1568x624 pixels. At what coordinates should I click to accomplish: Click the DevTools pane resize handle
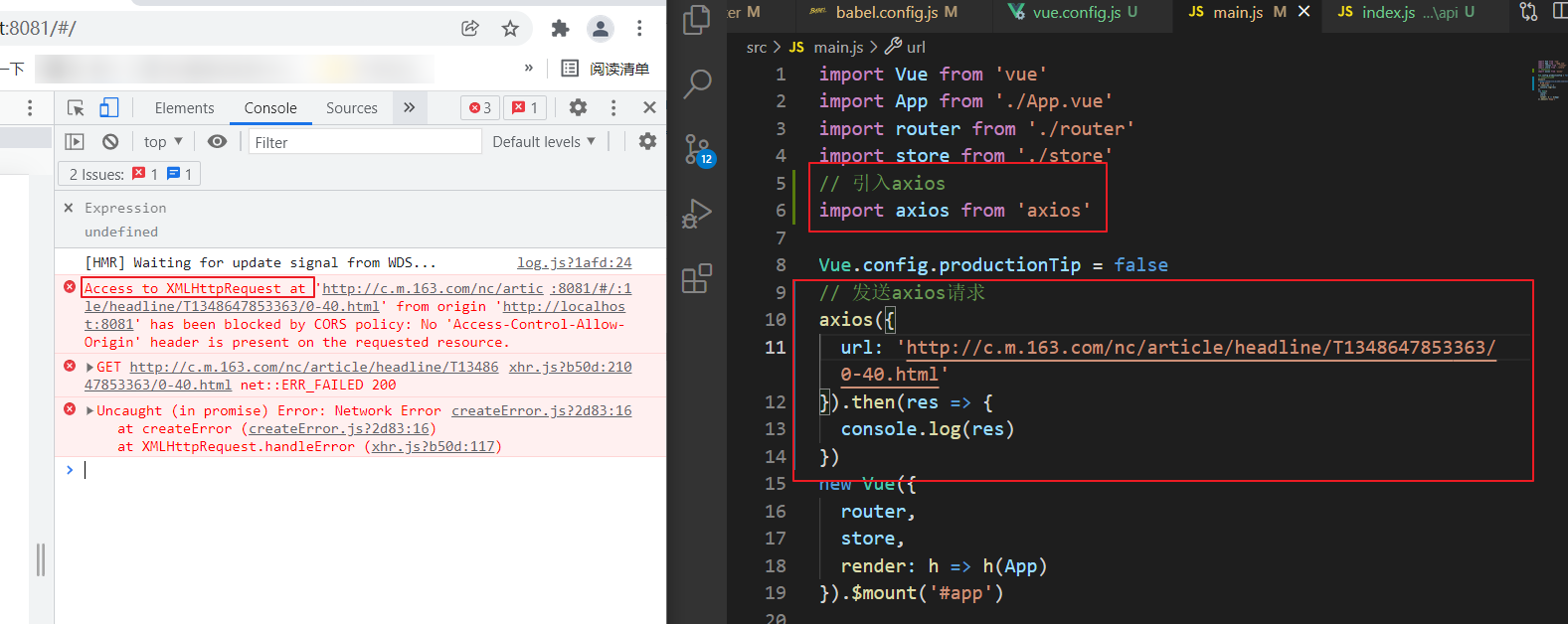pyautogui.click(x=41, y=559)
